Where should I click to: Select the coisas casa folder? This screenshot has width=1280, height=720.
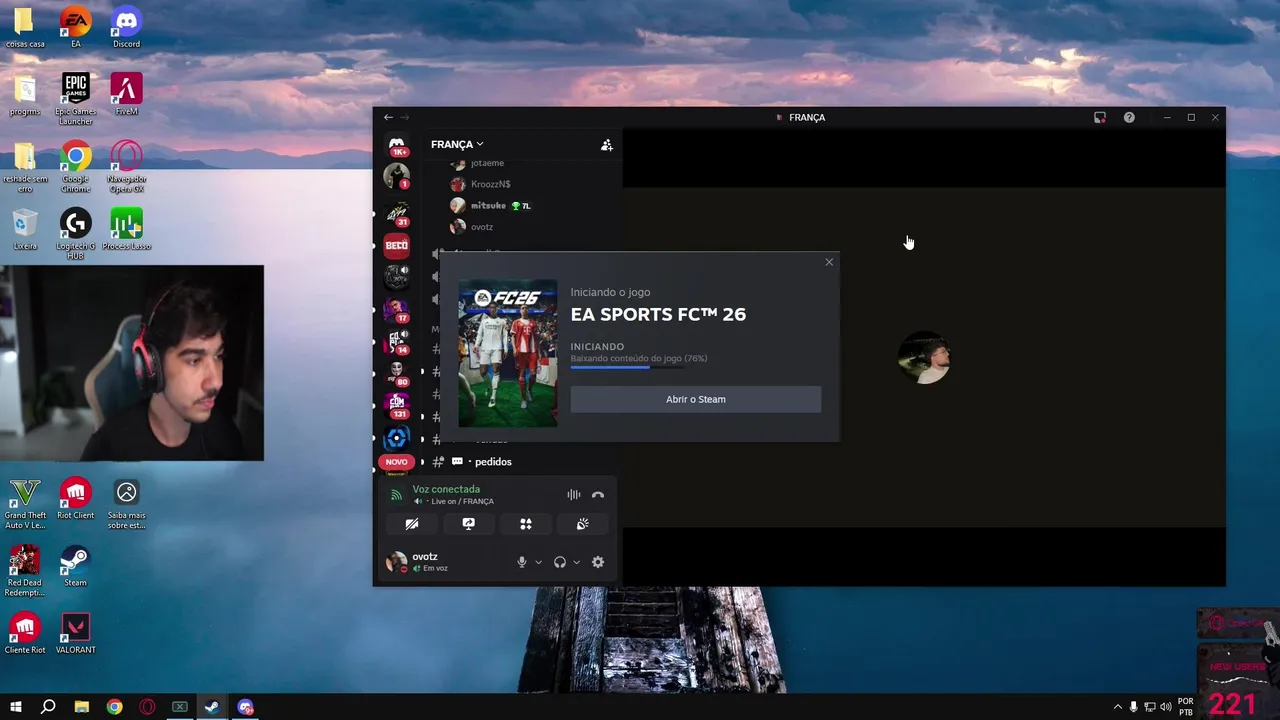point(25,27)
